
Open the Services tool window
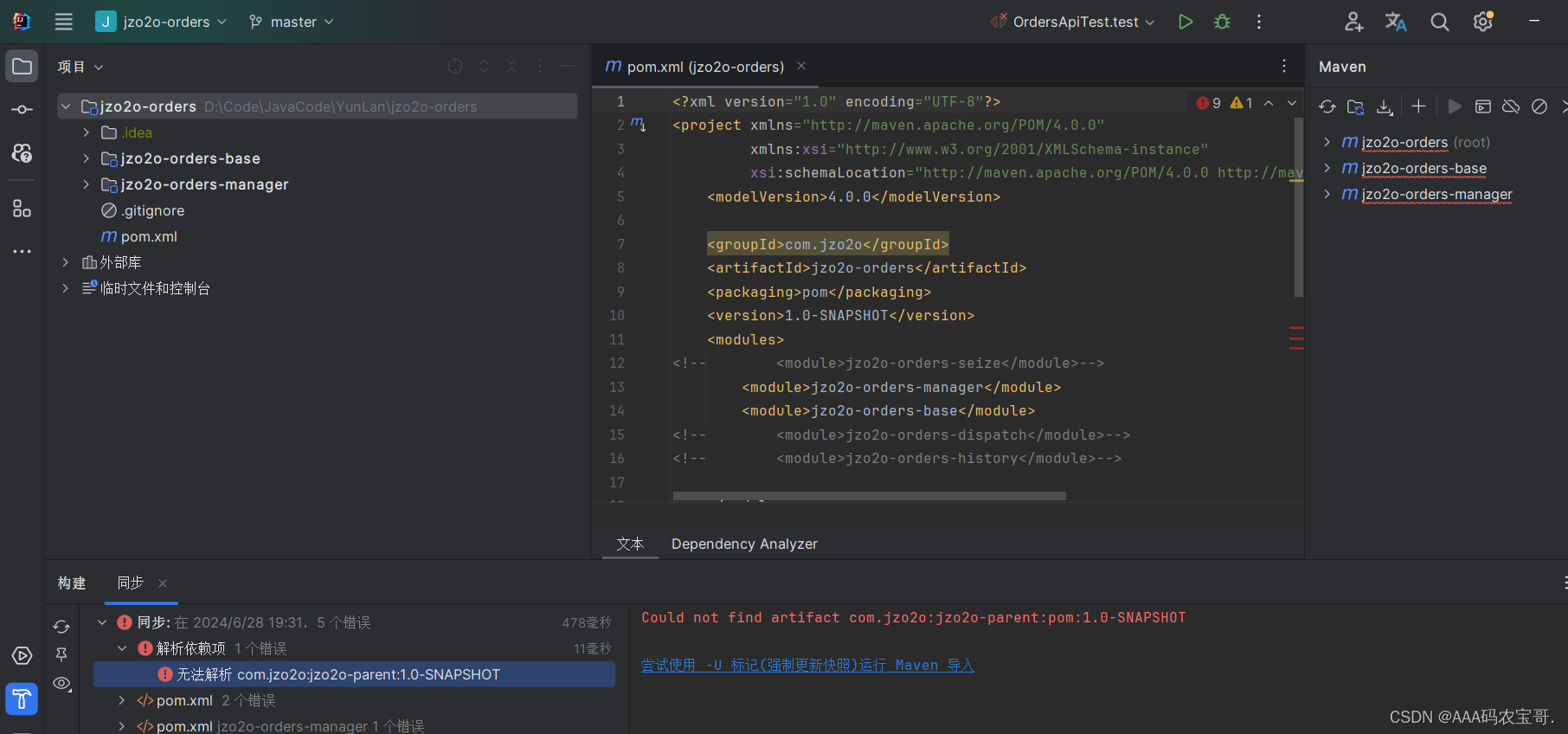(22, 656)
